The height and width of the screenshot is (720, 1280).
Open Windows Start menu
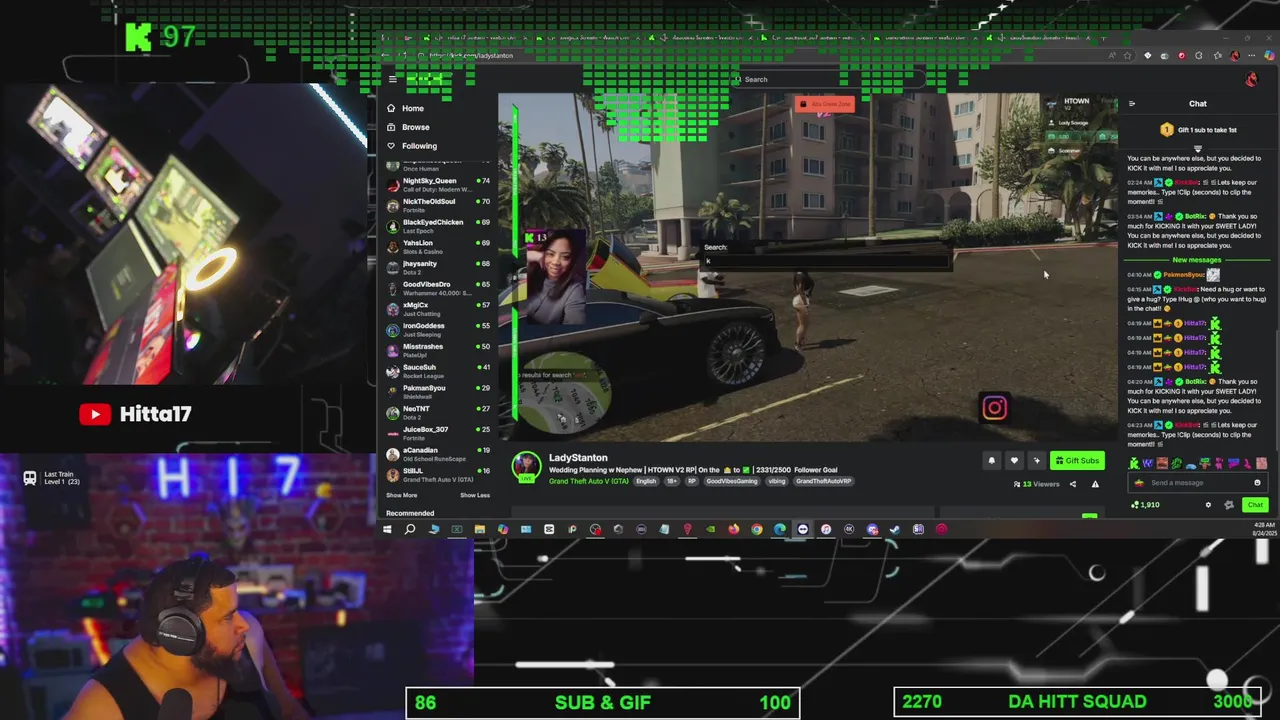point(387,529)
